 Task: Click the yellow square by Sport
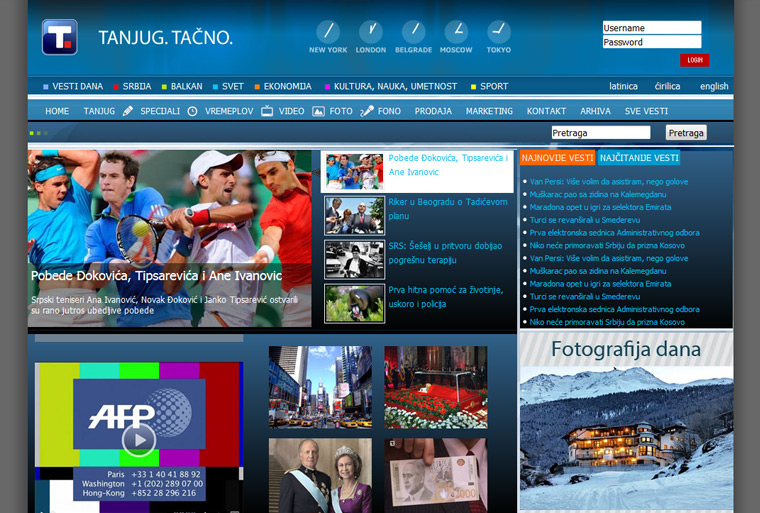[474, 87]
